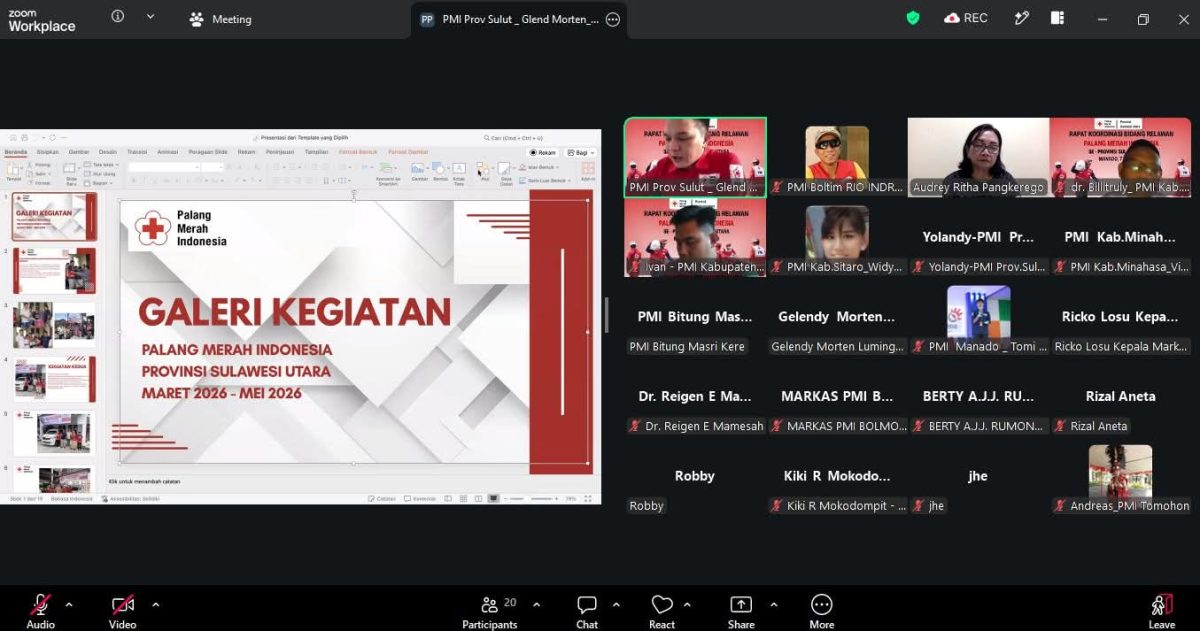
Task: Click the GALERI KEGIATAN slide title
Action: [294, 312]
